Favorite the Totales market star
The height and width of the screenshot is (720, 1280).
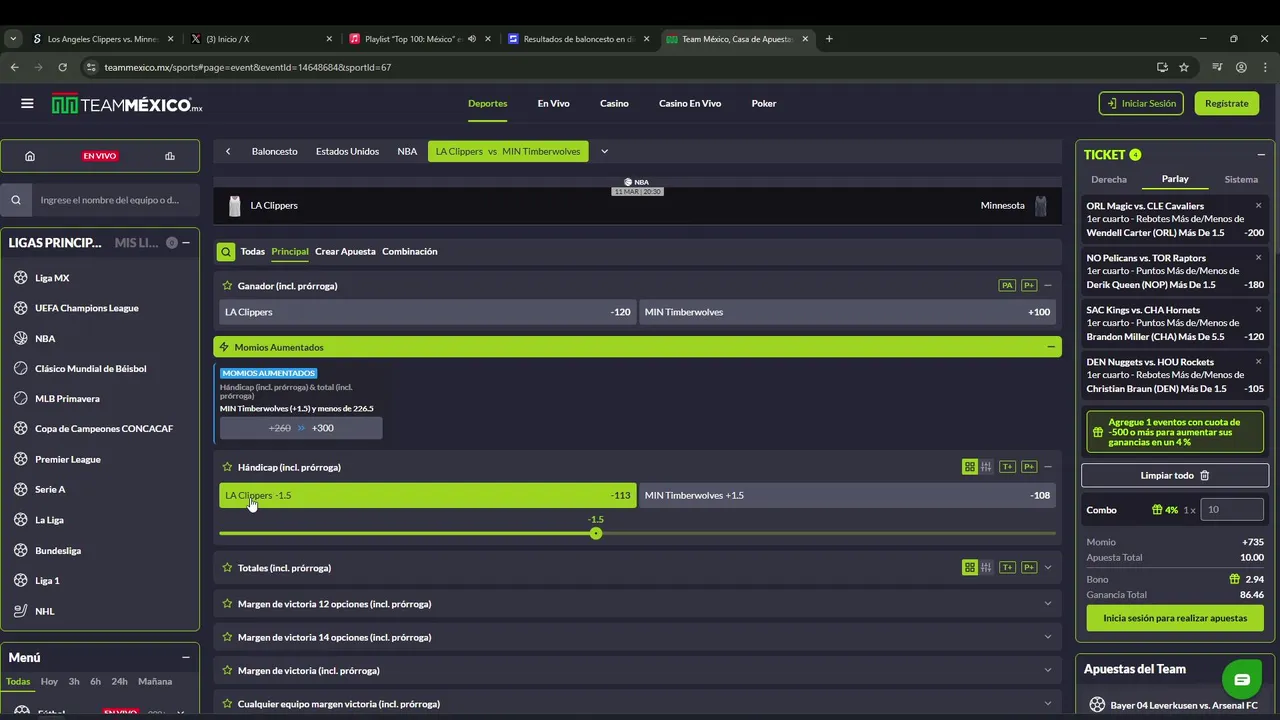pyautogui.click(x=227, y=568)
